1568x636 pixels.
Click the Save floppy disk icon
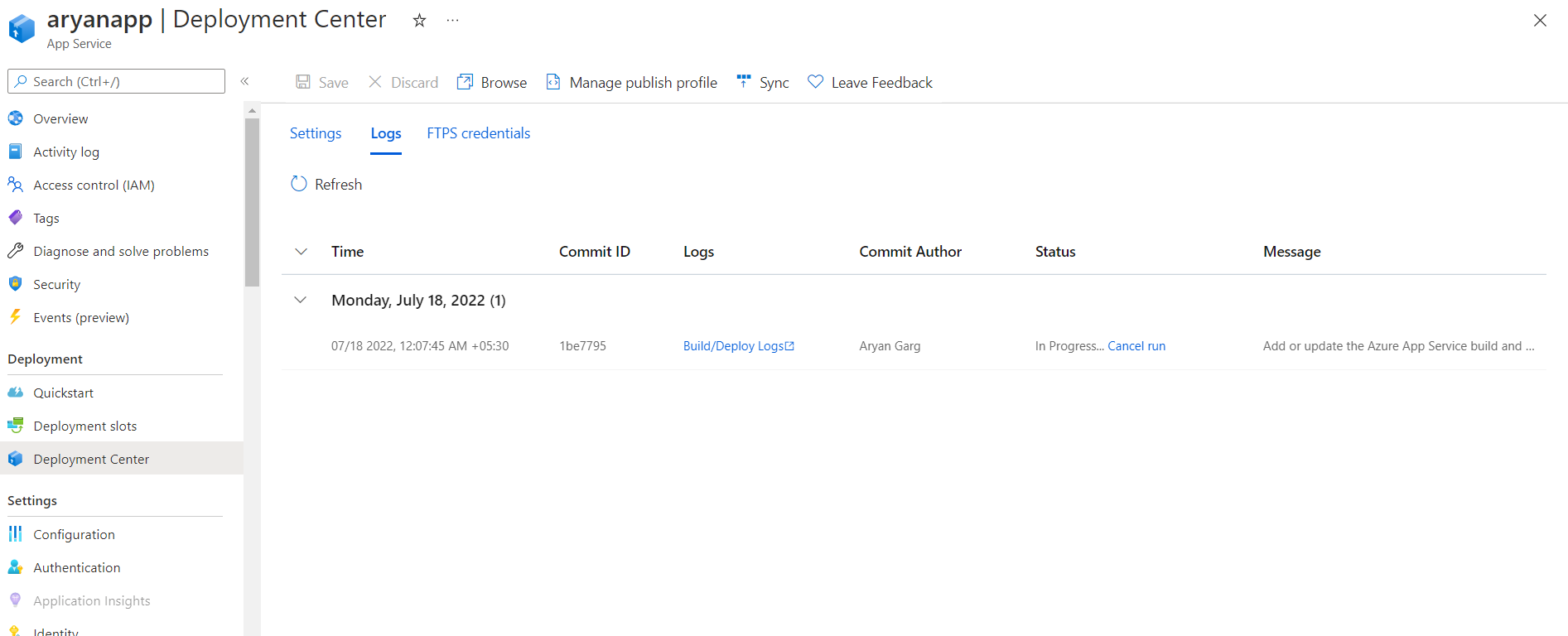[x=303, y=82]
